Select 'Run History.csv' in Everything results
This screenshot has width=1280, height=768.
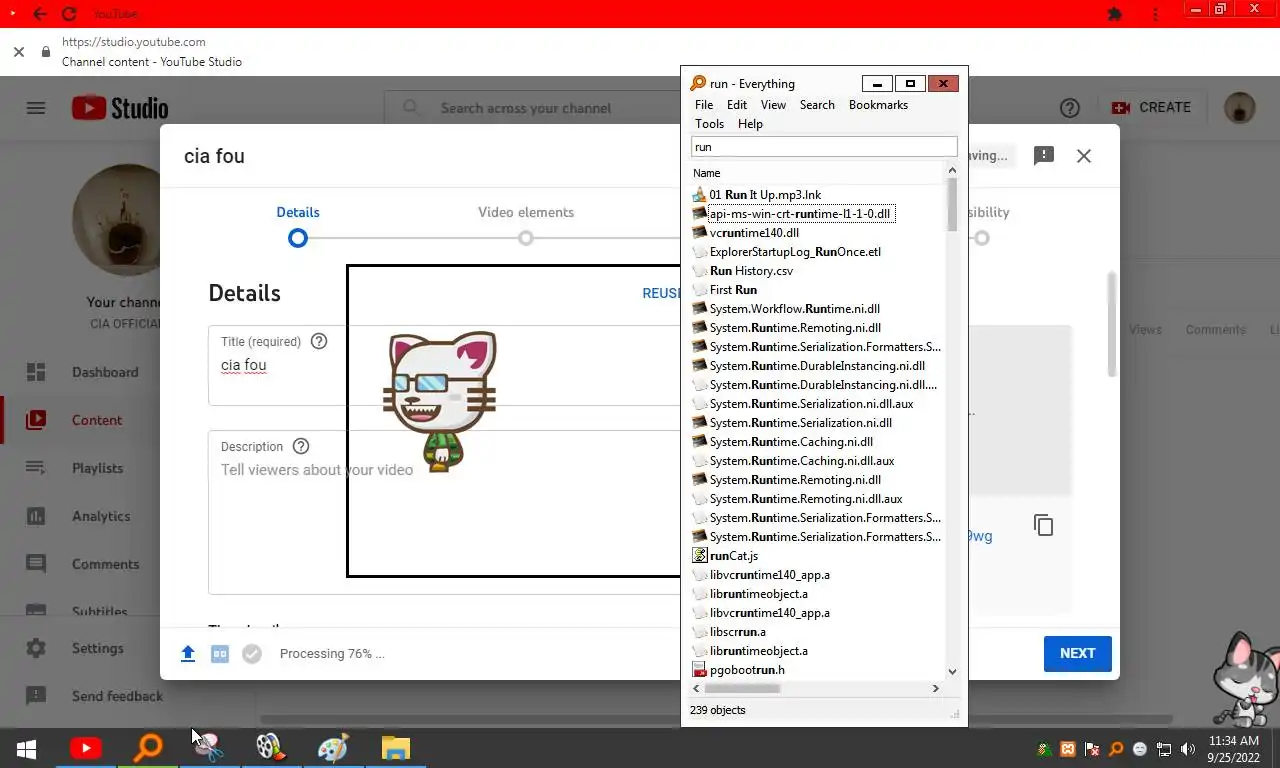(751, 271)
